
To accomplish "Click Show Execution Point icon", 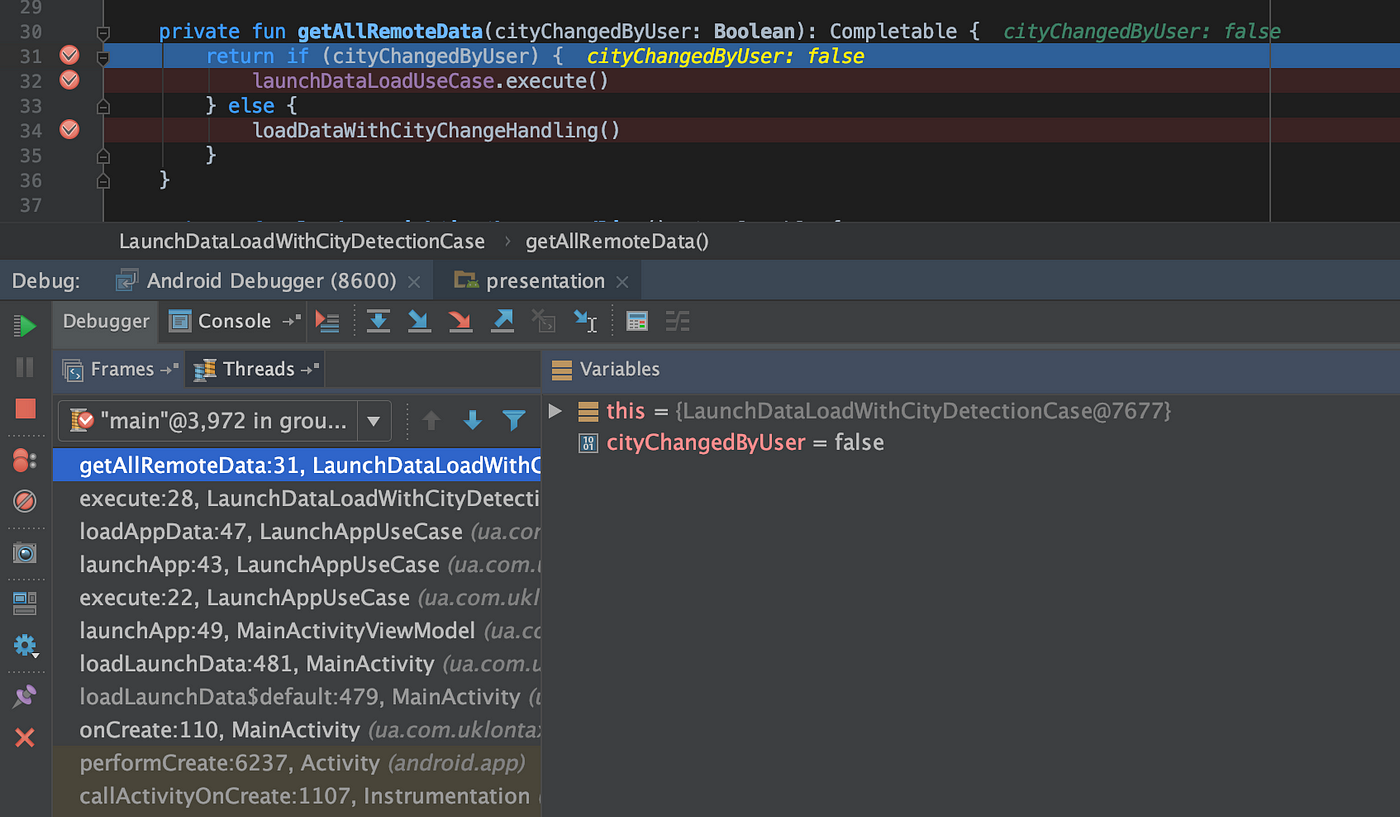I will pos(327,321).
